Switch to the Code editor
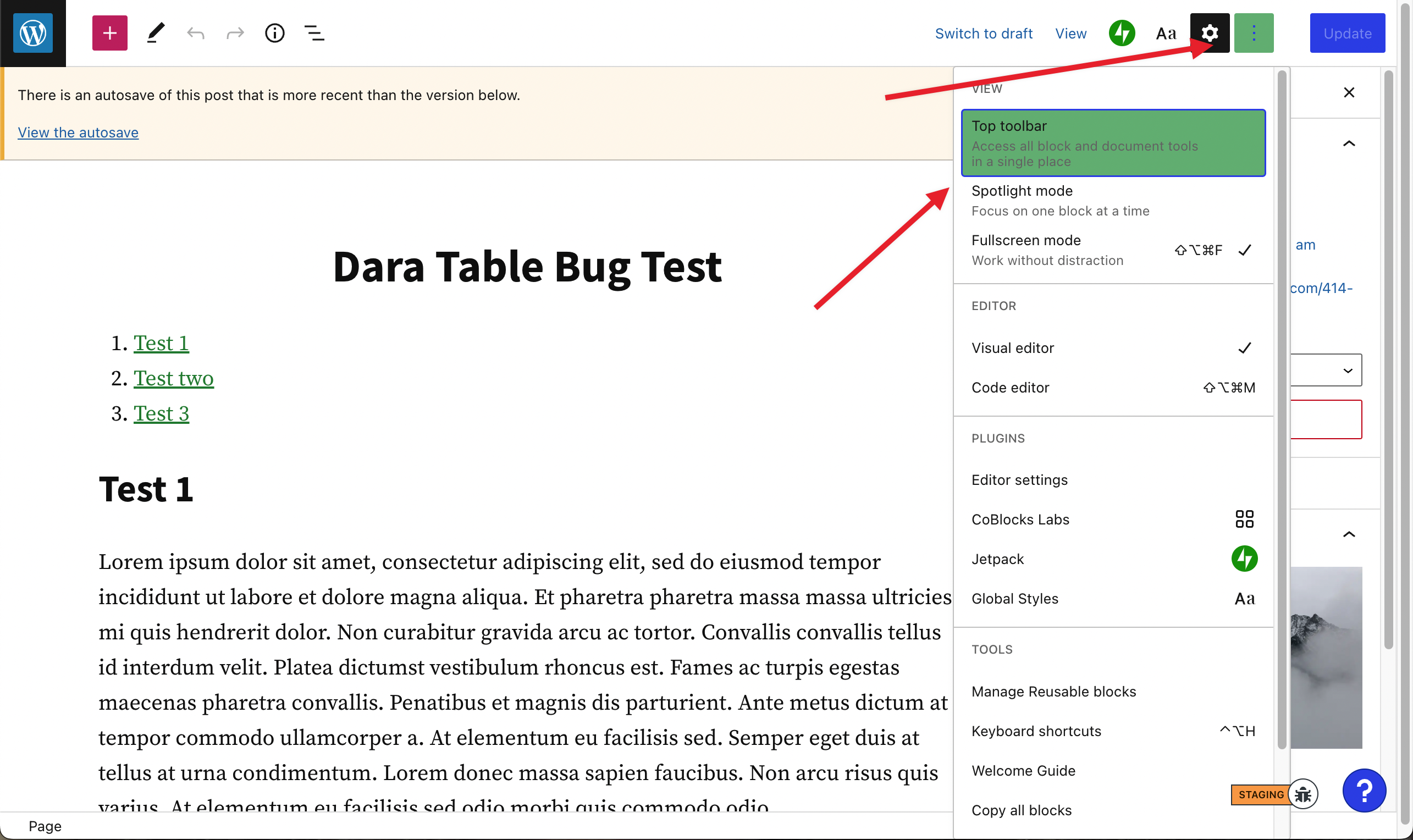 pyautogui.click(x=1011, y=387)
